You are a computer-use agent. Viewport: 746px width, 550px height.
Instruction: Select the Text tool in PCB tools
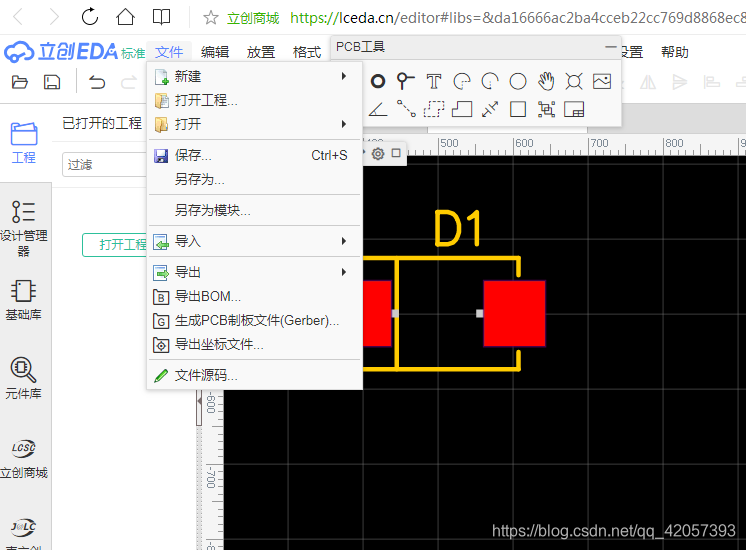pyautogui.click(x=433, y=81)
